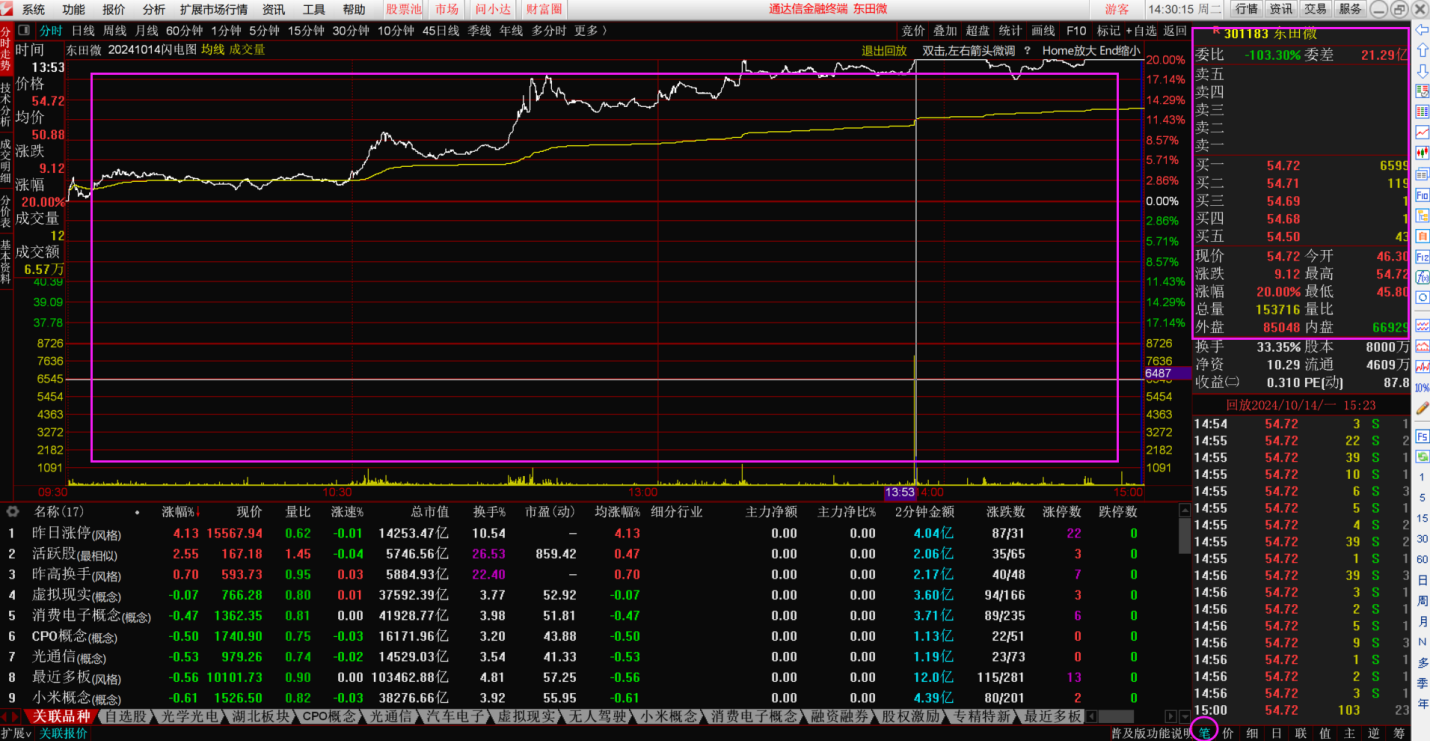1430x741 pixels.
Task: Click the 股票池 button
Action: [404, 9]
